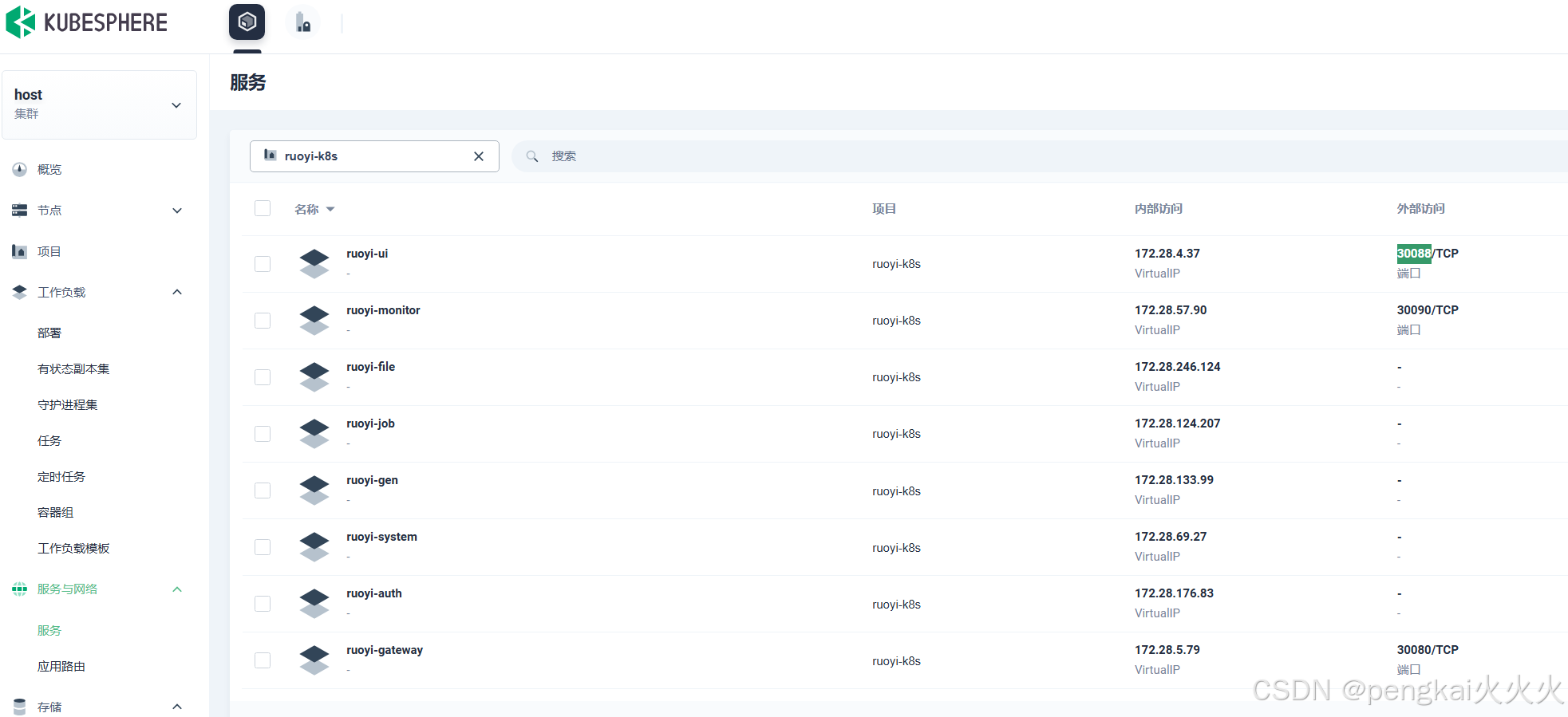The image size is (1568, 717).
Task: Open the workspace icon in top bar
Action: point(302,22)
